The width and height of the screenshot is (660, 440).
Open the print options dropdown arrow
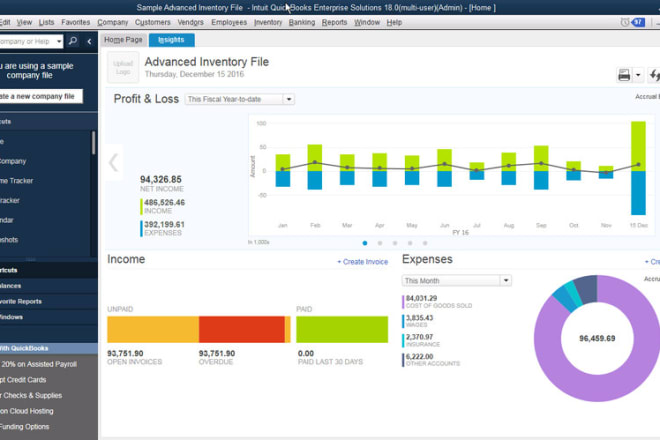click(x=638, y=75)
